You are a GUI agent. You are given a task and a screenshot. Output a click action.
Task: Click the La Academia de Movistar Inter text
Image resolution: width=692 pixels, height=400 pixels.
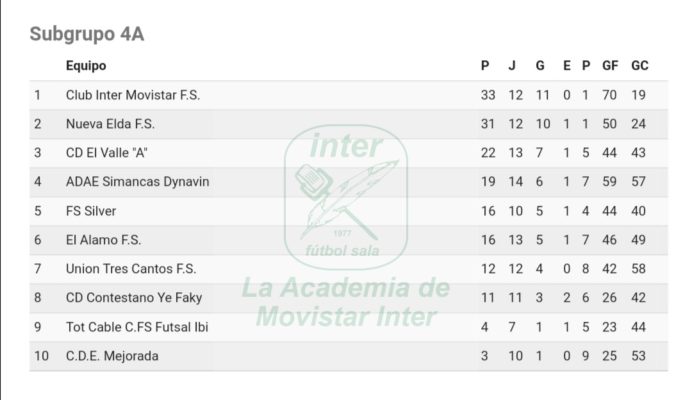click(346, 302)
